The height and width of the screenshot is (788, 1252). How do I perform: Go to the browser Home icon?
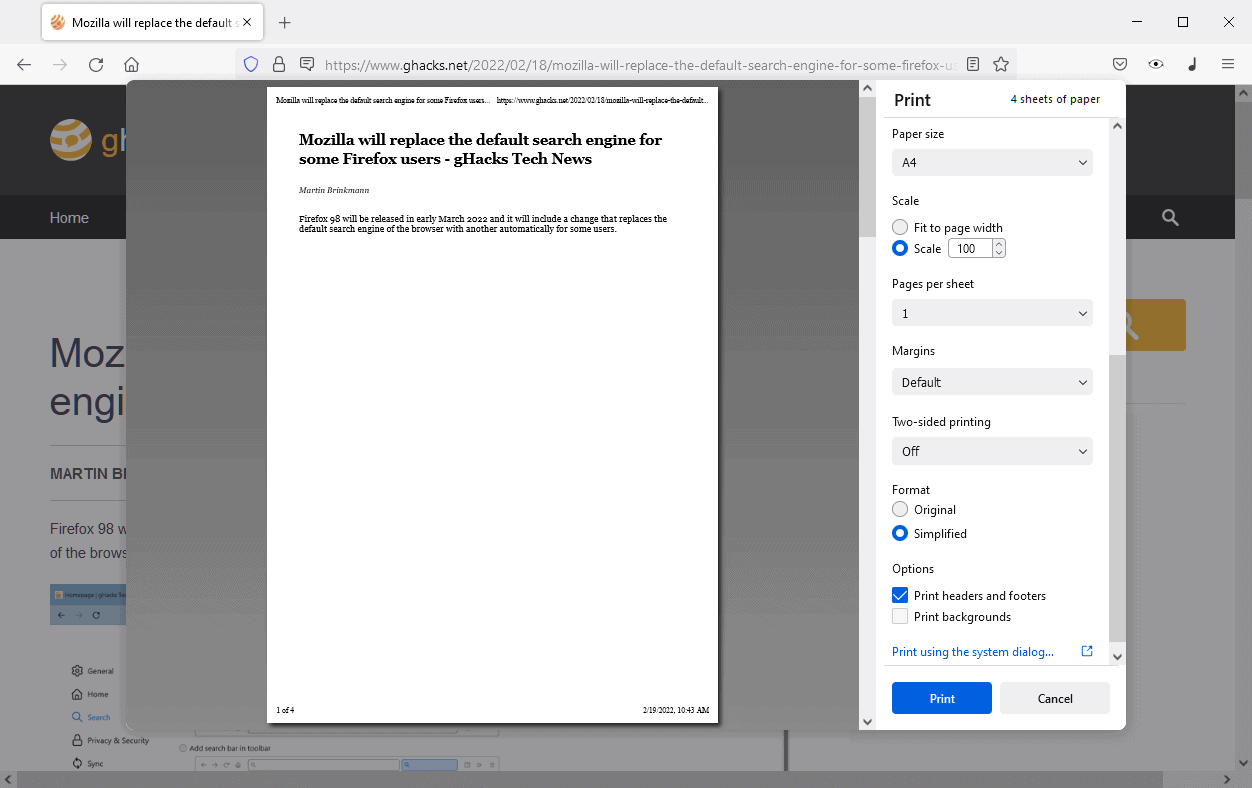[131, 64]
